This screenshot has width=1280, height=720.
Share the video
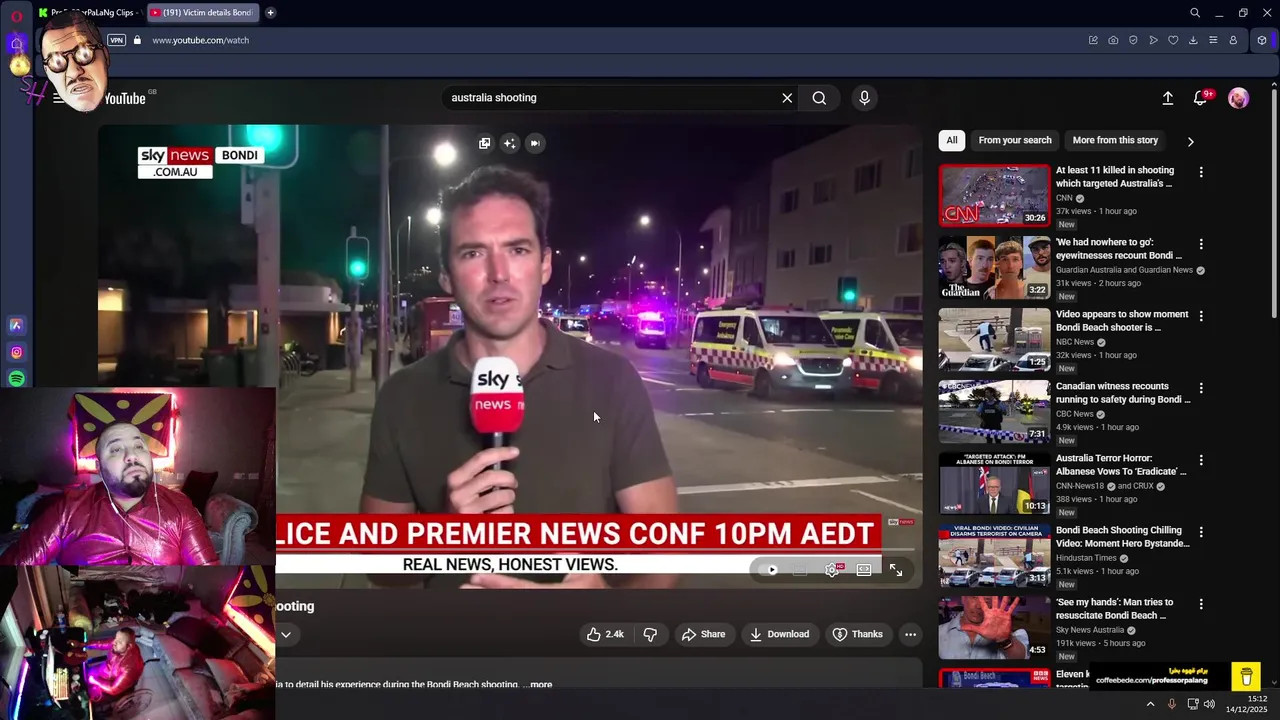pos(703,634)
